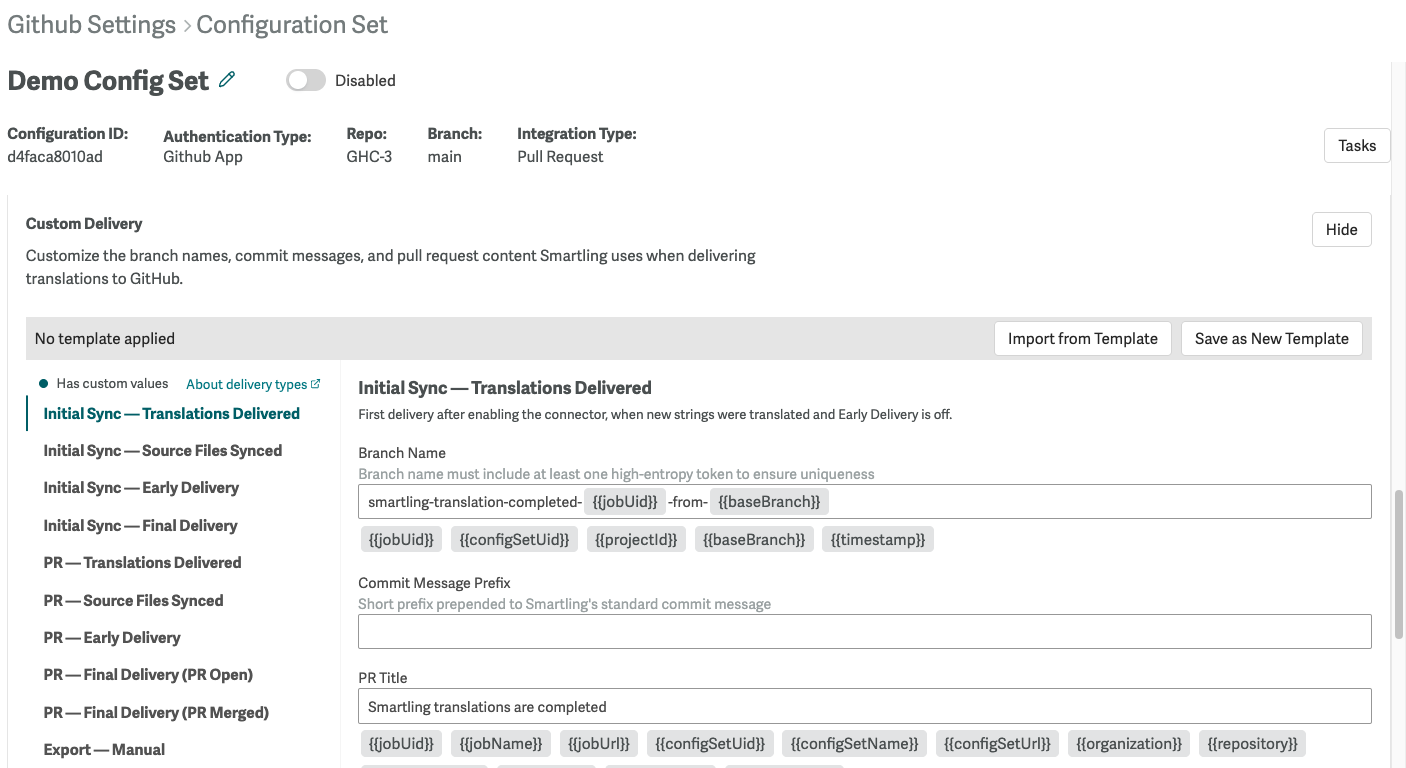
Task: Click inside the PR Title text field
Action: [865, 706]
